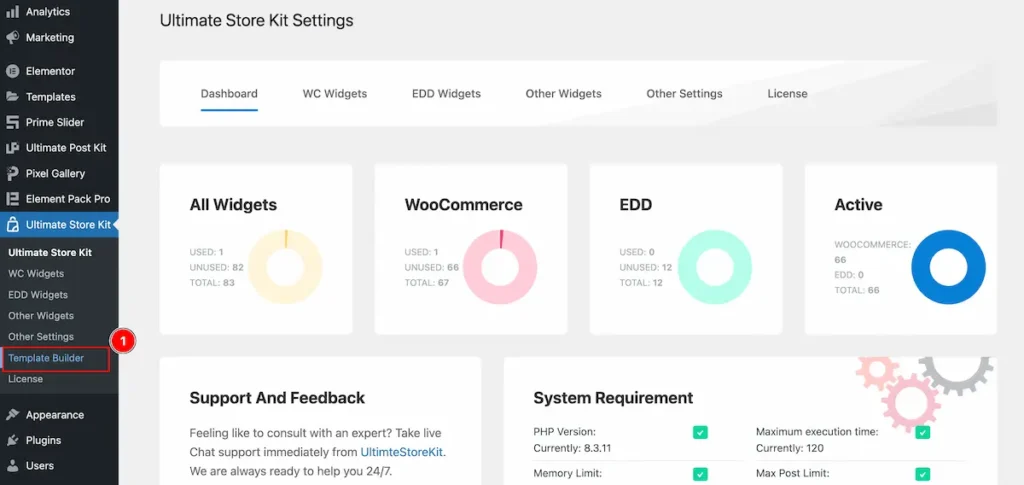This screenshot has width=1024, height=485.
Task: Click the Memory Limit green checkmark
Action: pos(700,474)
